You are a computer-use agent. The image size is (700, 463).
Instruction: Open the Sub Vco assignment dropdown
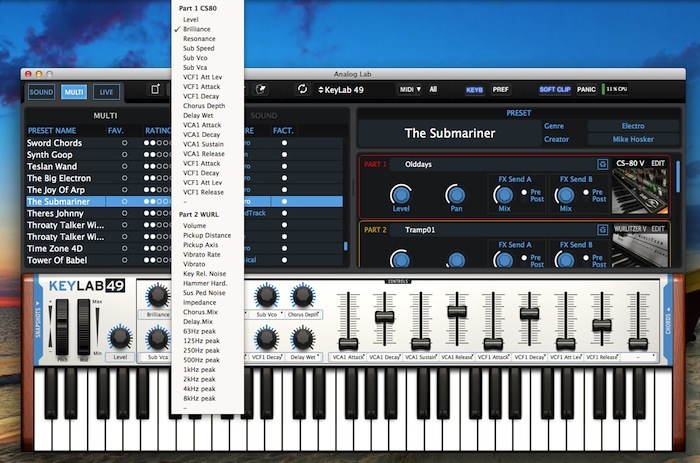(x=267, y=314)
